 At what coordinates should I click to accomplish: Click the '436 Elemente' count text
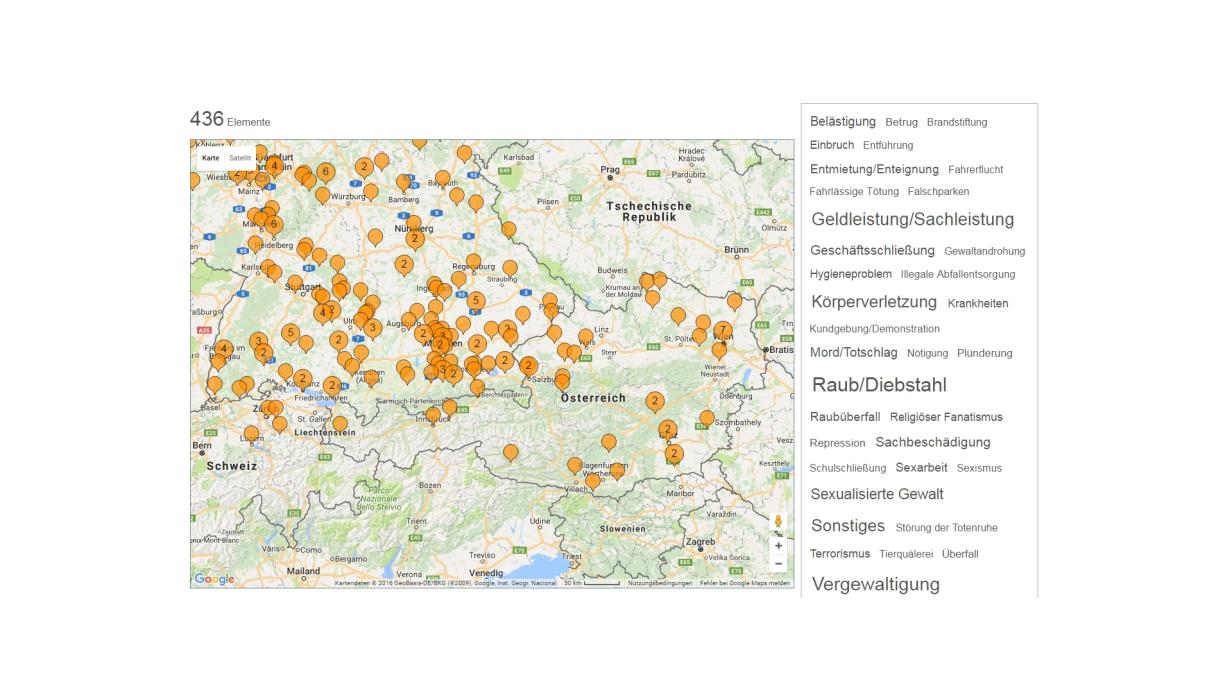(x=230, y=119)
